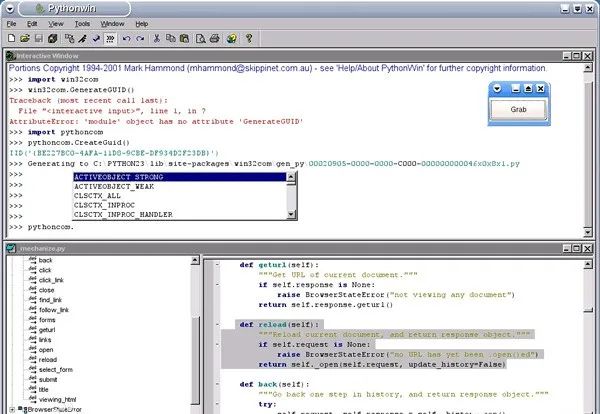Collapse the def geturl fold marker

217,265
